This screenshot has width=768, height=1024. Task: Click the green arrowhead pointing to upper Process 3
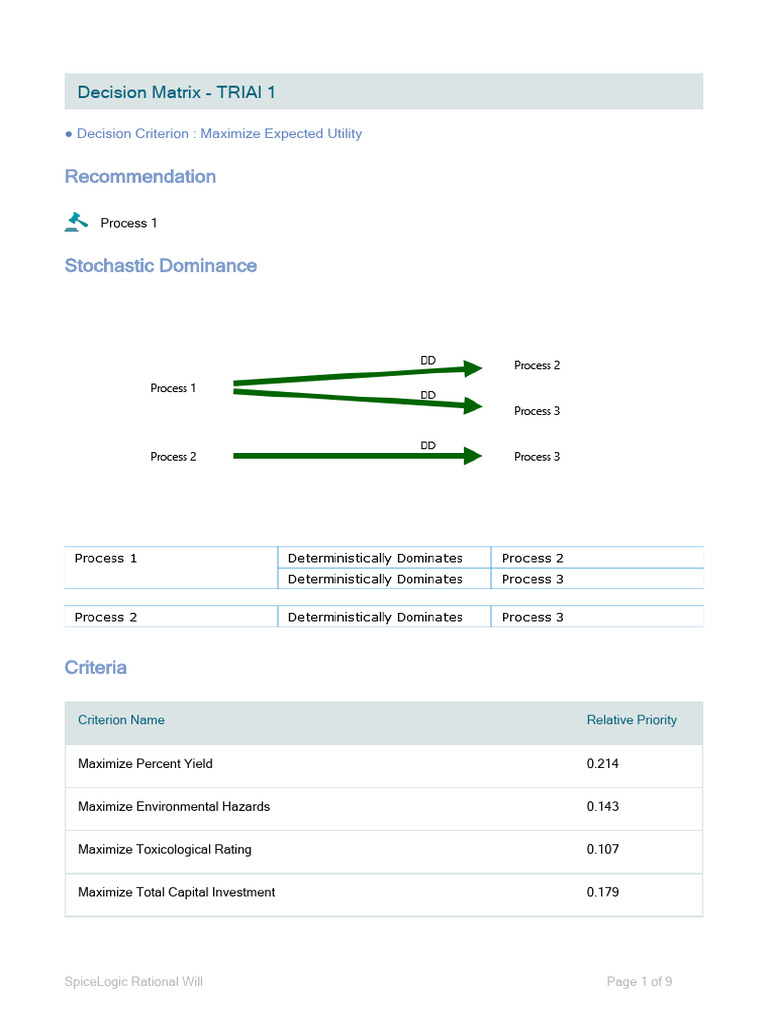[472, 406]
